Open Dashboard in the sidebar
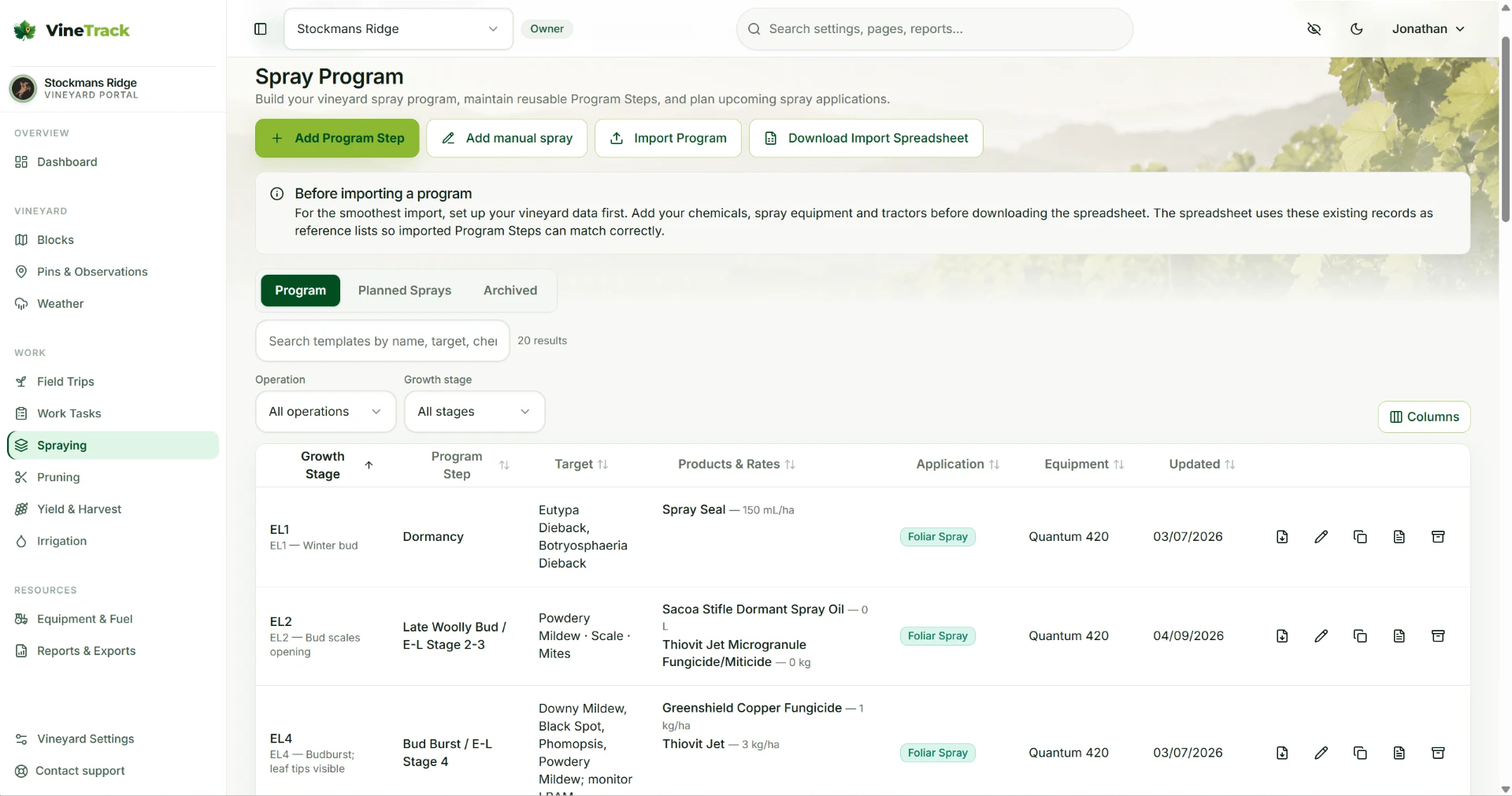The image size is (1512, 796). pos(113,162)
